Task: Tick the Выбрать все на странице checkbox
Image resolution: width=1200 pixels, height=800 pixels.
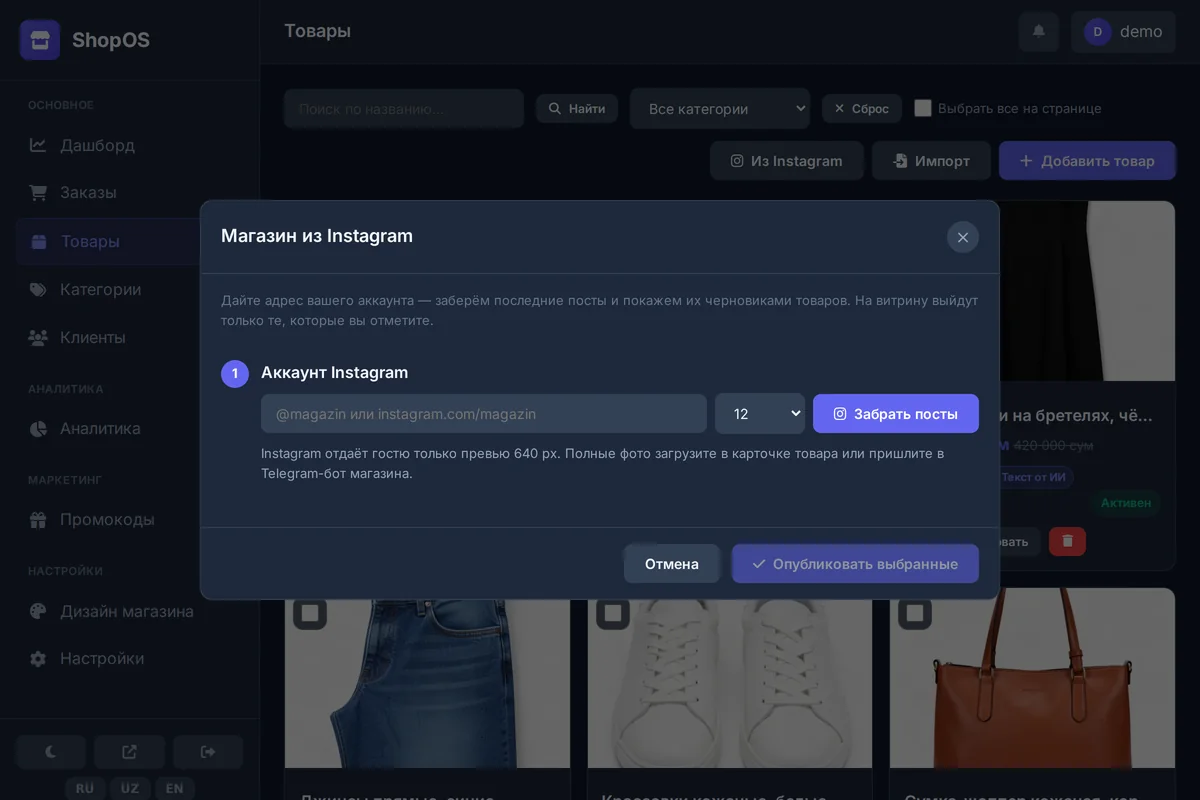Action: pos(923,108)
